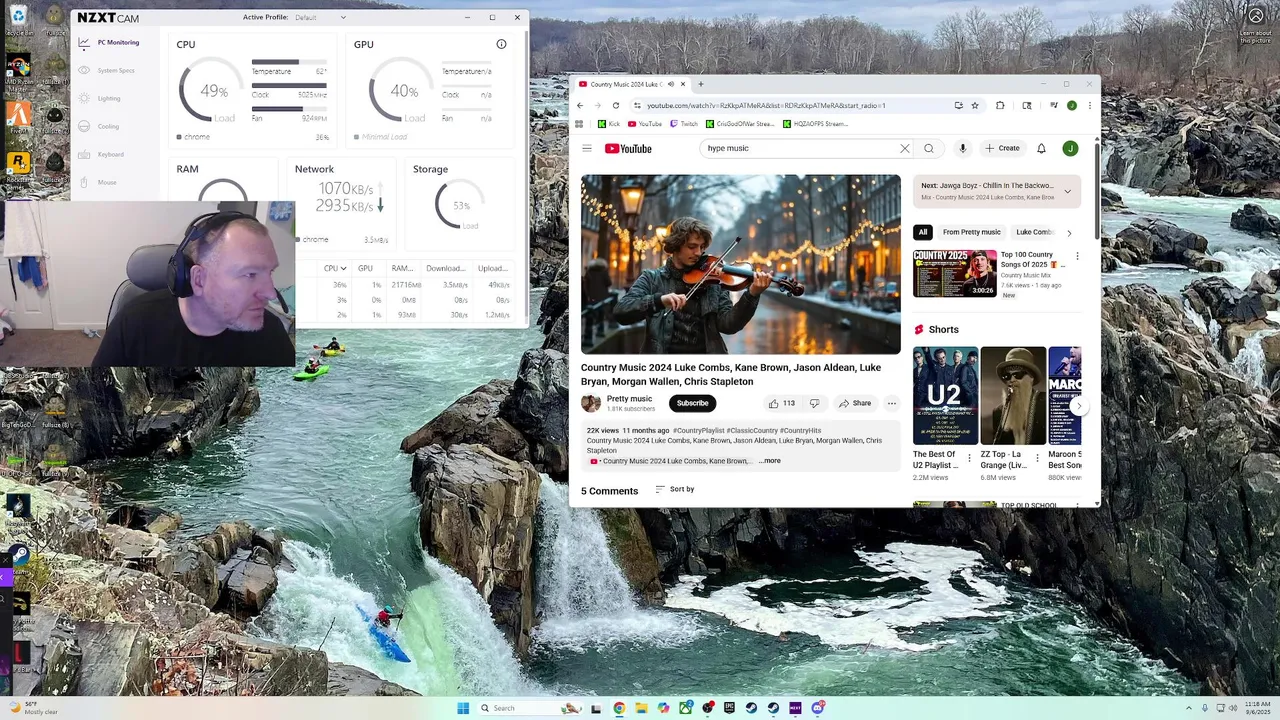
Task: Open Chrome extensions puzzle icon
Action: [1000, 105]
